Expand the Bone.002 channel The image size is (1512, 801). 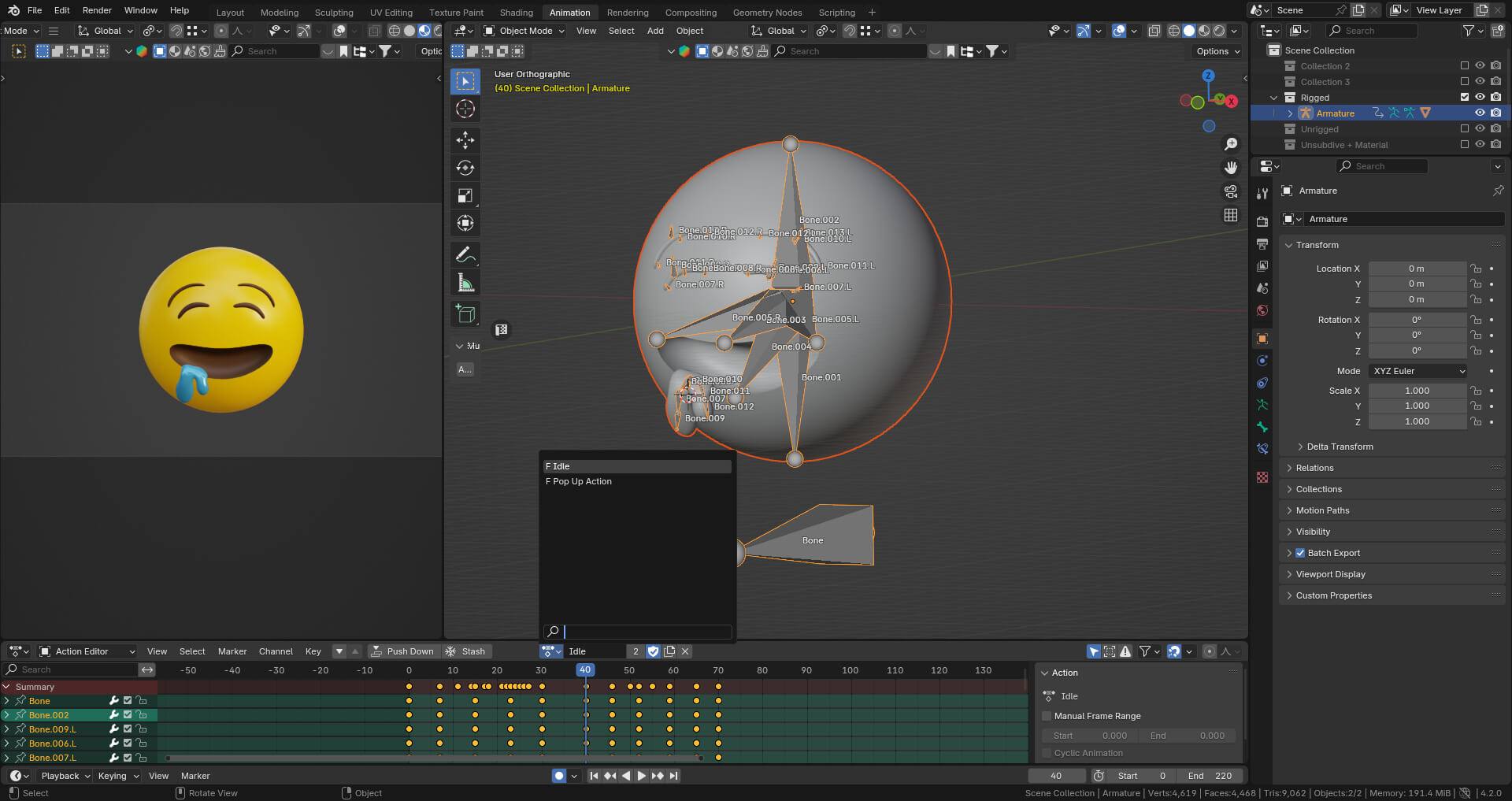tap(7, 715)
